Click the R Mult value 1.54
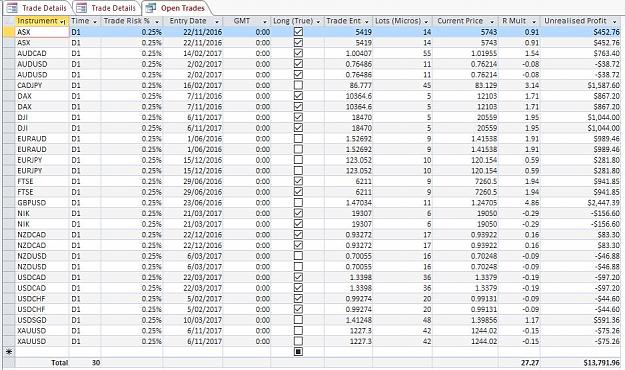 click(x=532, y=53)
